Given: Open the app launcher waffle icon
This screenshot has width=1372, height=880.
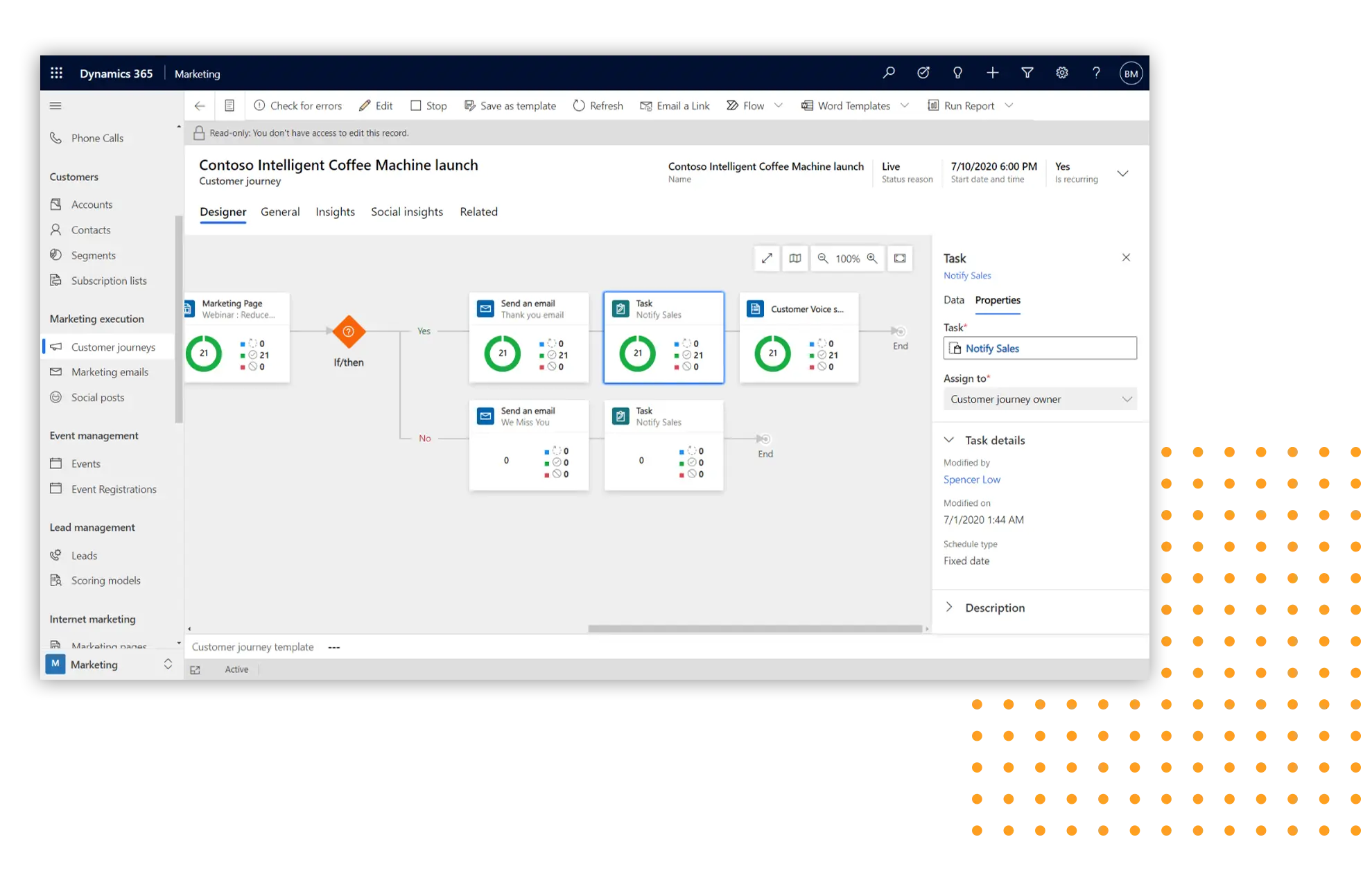Looking at the screenshot, I should [x=57, y=73].
